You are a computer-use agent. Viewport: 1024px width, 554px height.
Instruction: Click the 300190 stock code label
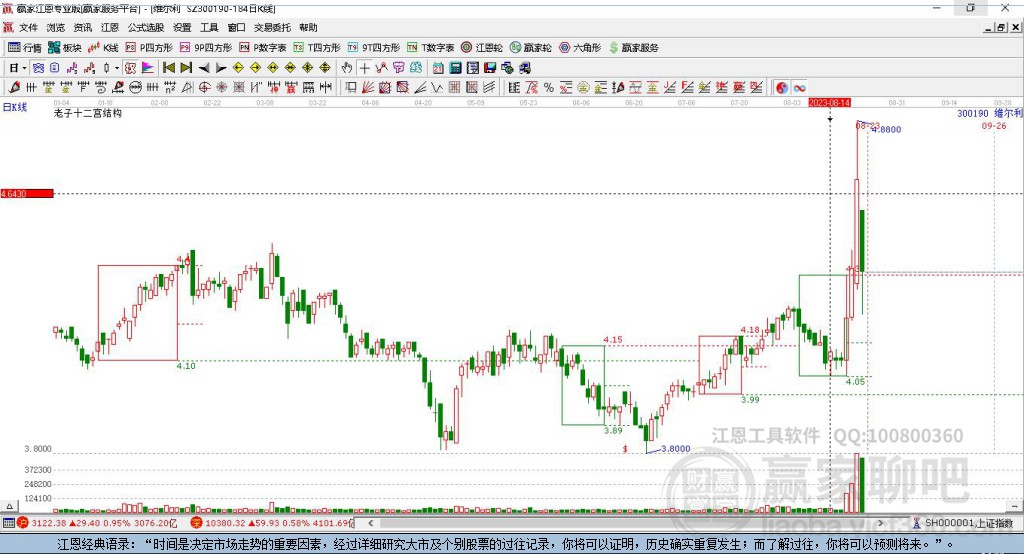[972, 114]
